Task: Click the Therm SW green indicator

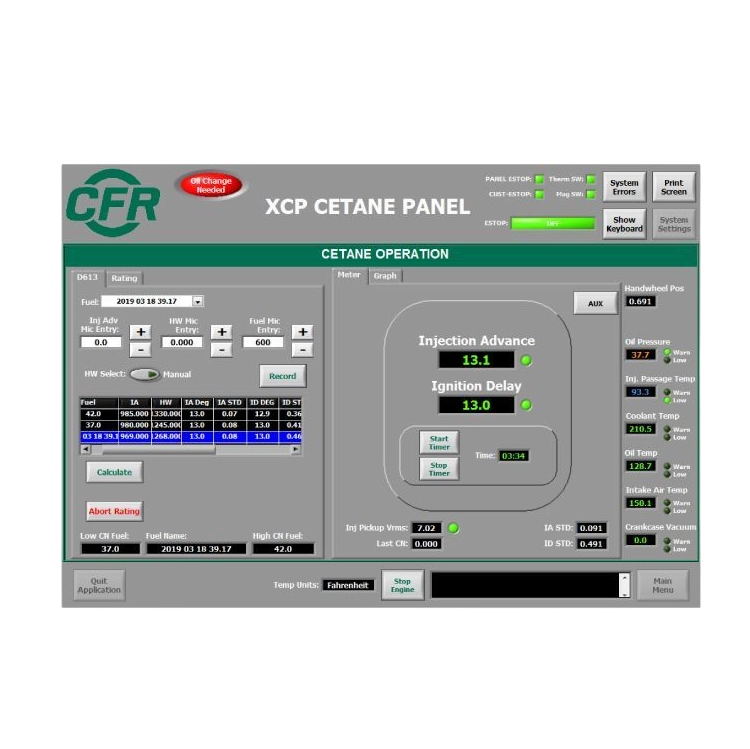Action: [x=591, y=179]
